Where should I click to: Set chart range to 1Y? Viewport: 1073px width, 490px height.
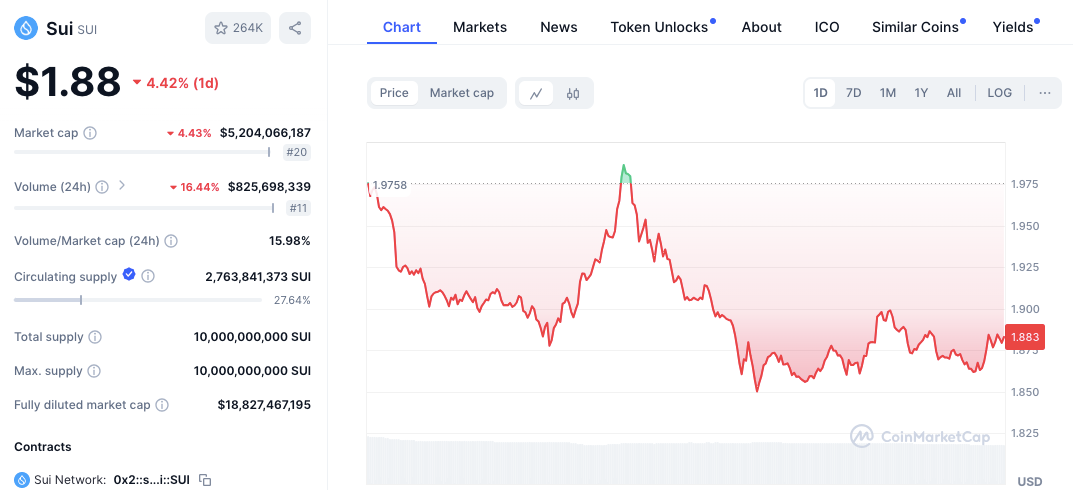[x=921, y=93]
